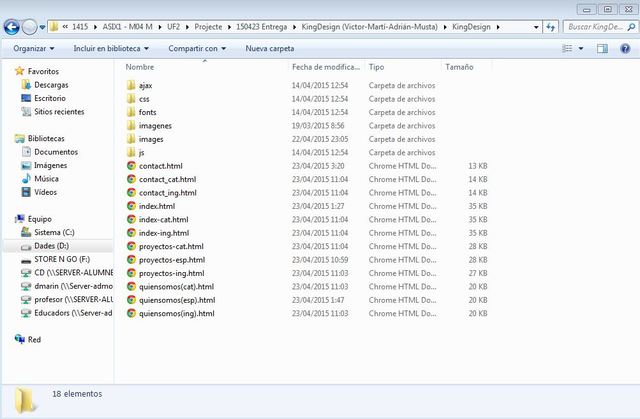
Task: Select the file name proyectos-cat.html
Action: pos(171,246)
